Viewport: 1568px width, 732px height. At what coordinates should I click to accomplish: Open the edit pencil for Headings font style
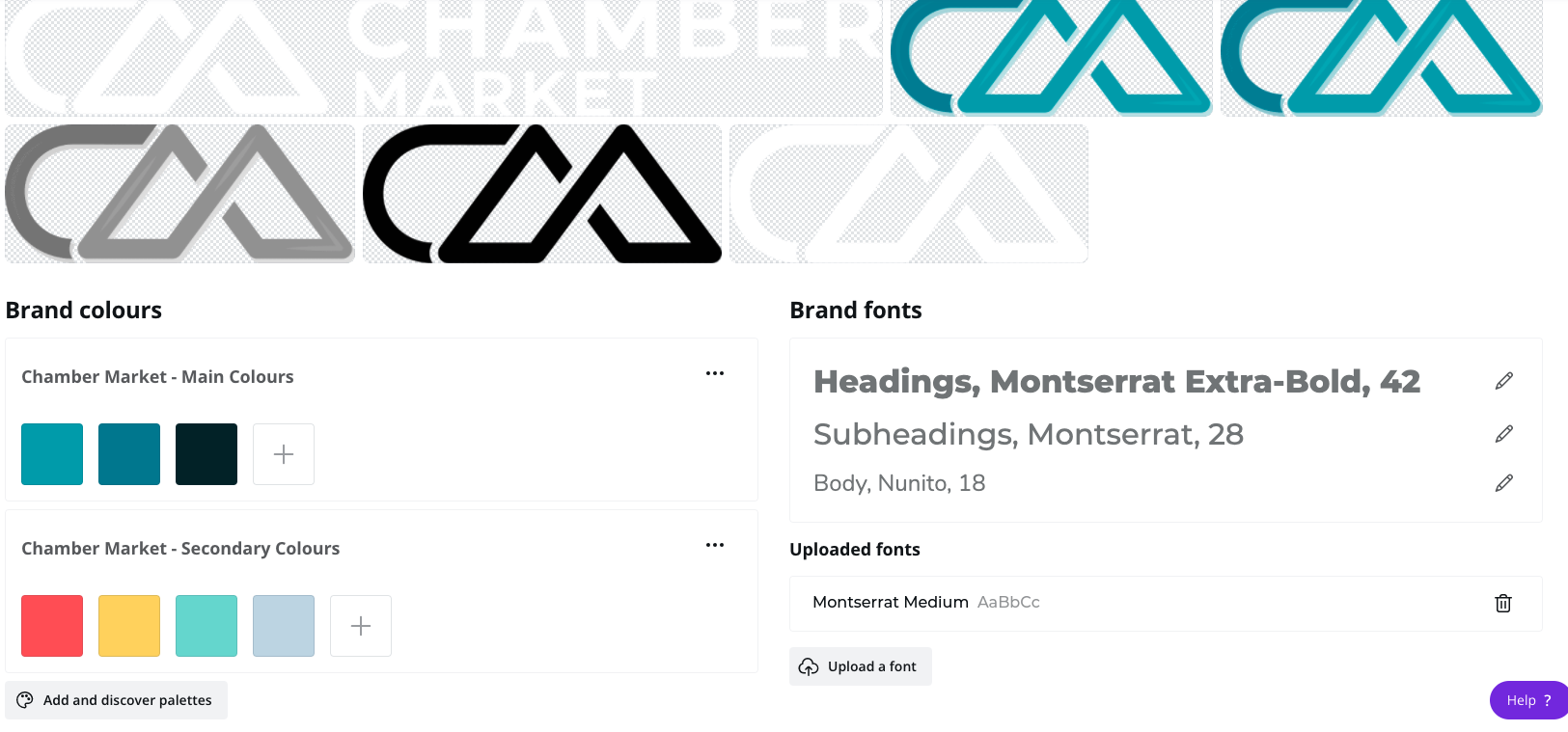(x=1503, y=380)
